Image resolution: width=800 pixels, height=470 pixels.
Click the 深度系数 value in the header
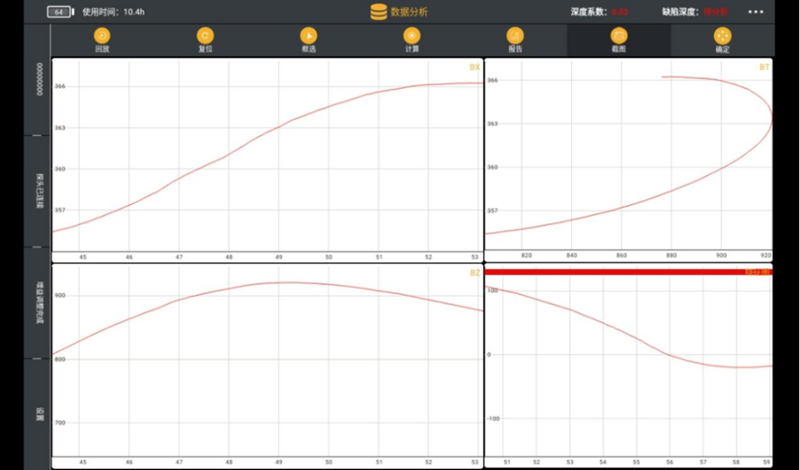[x=619, y=12]
